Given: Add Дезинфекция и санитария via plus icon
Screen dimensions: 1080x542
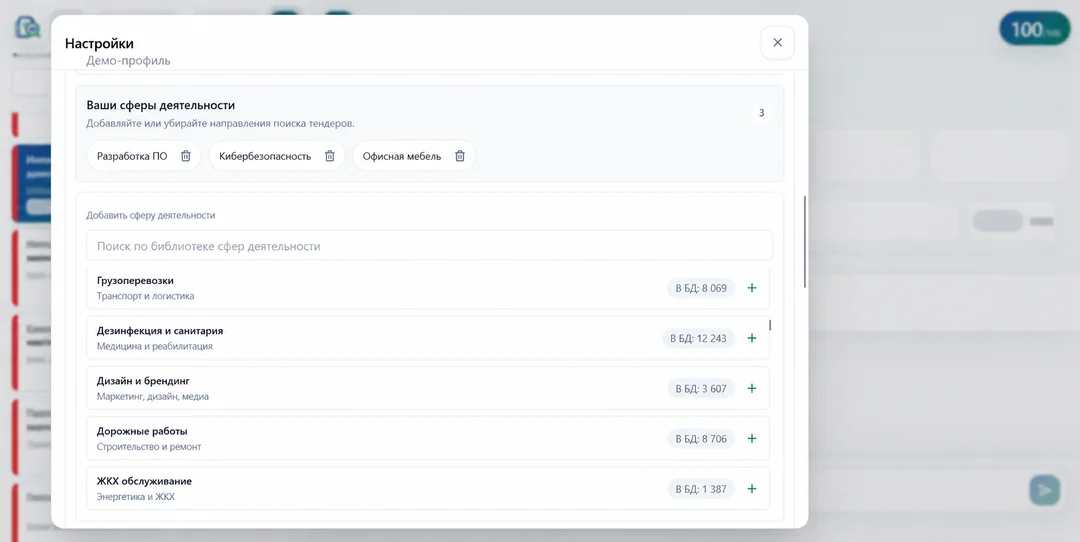Looking at the screenshot, I should [752, 338].
